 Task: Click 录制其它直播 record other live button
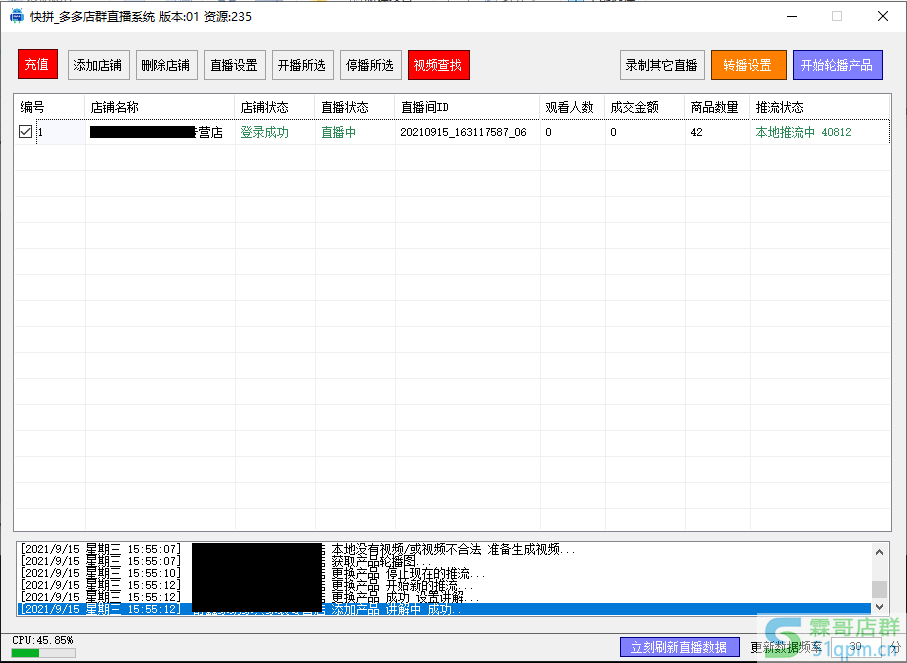662,65
